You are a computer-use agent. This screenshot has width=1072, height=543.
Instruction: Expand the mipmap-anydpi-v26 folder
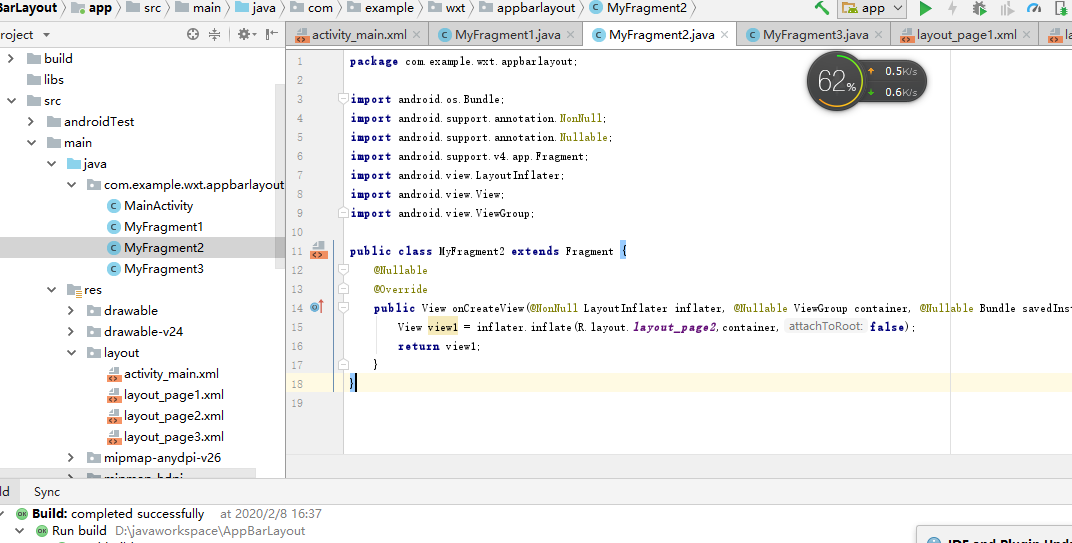click(71, 458)
